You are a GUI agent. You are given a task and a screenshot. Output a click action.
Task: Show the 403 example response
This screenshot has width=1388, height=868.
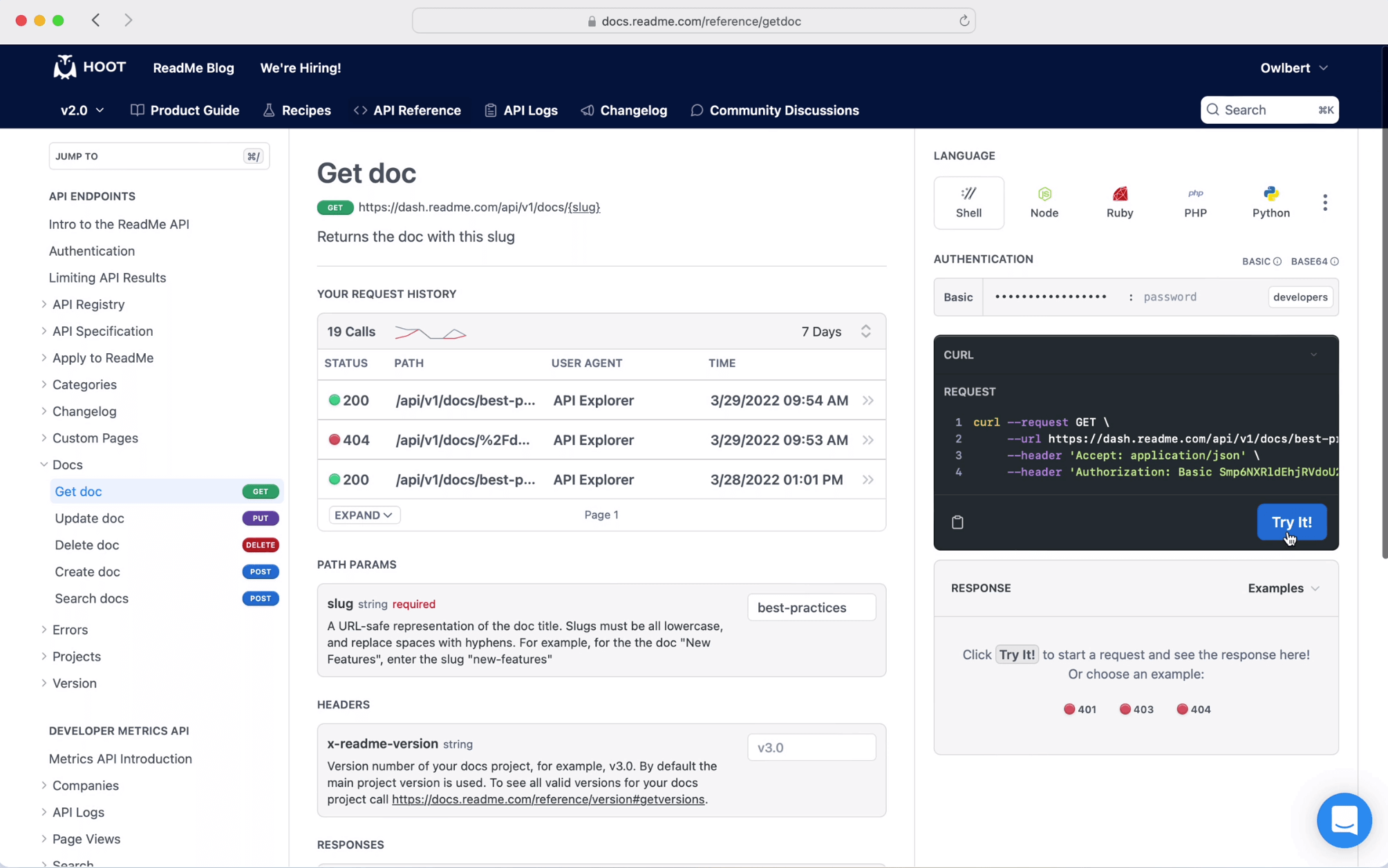tap(1136, 709)
